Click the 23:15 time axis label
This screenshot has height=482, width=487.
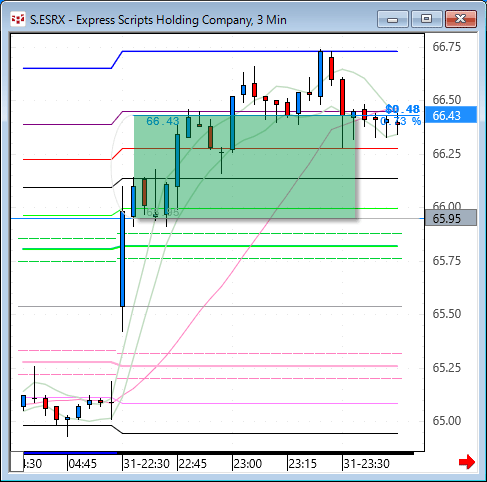pyautogui.click(x=302, y=464)
